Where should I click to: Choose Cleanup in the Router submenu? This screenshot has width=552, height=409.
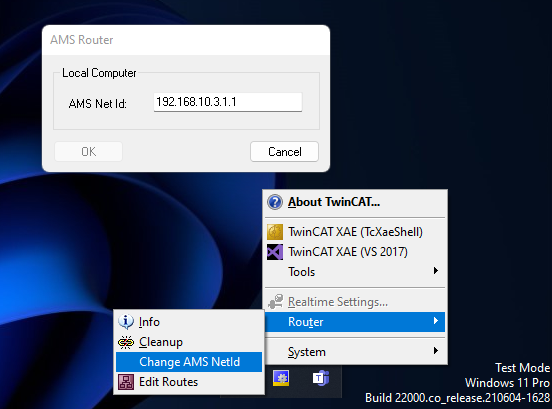pyautogui.click(x=189, y=342)
